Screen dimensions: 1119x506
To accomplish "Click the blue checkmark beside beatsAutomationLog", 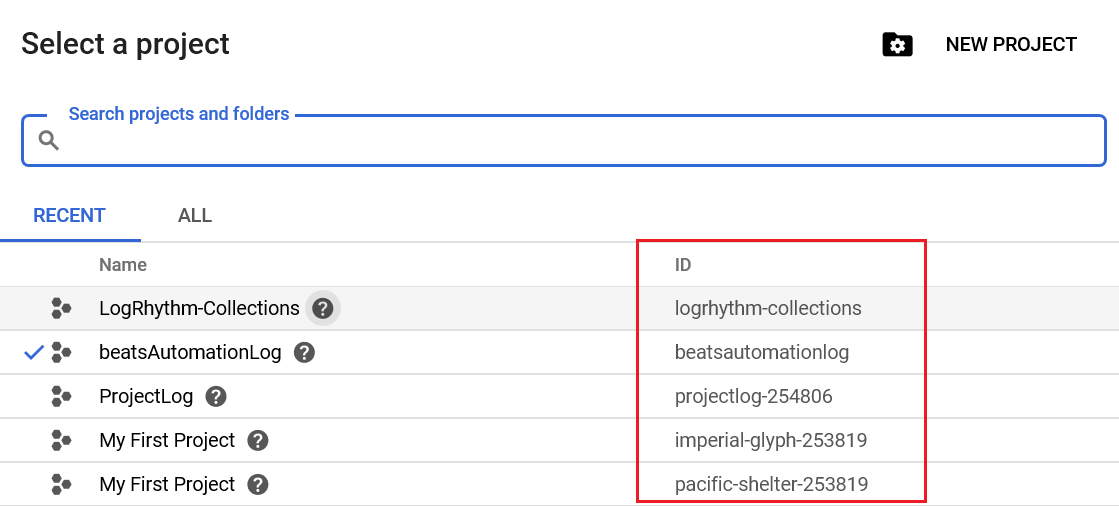I will [x=33, y=352].
